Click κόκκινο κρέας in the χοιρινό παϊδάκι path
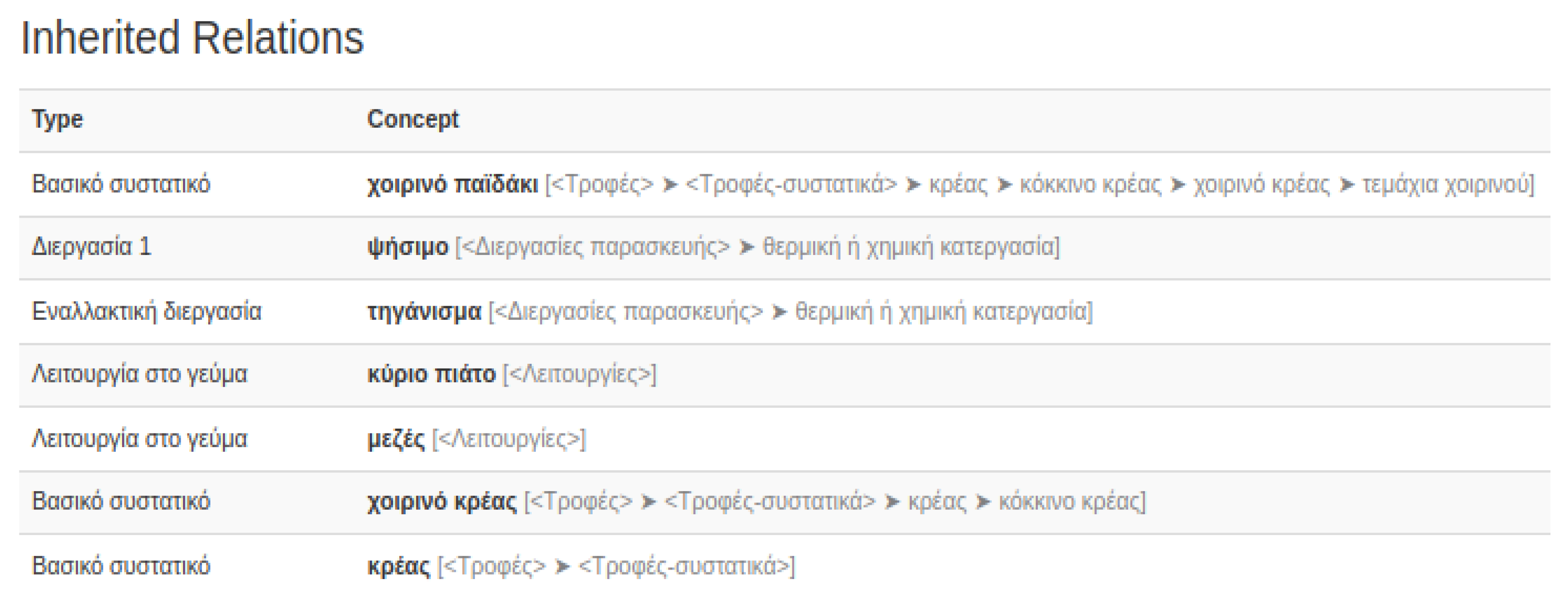1568x607 pixels. tap(1090, 184)
